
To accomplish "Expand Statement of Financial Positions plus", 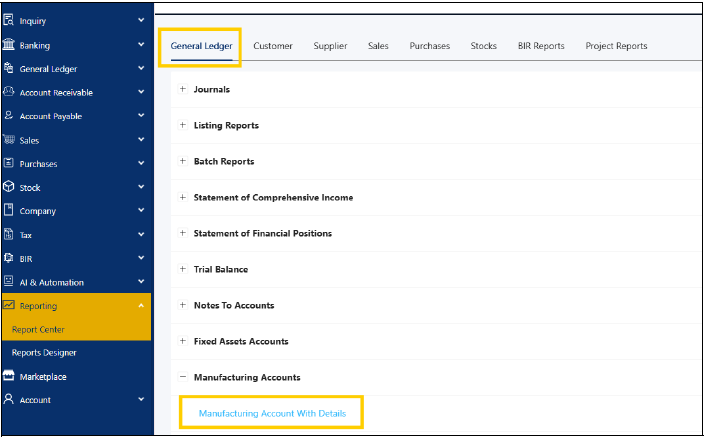I will [x=183, y=233].
